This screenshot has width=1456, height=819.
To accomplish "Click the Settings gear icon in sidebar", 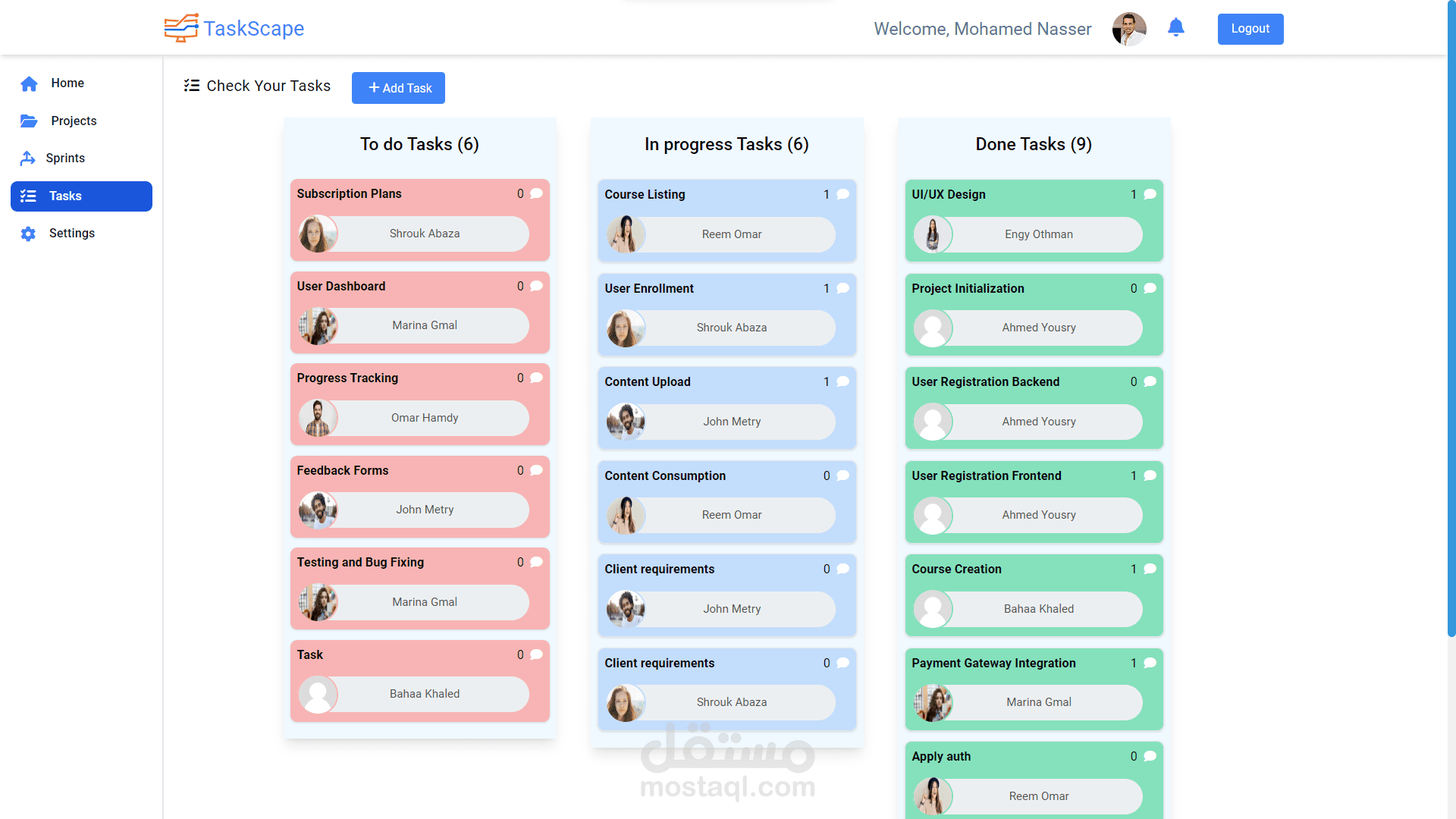I will (28, 234).
